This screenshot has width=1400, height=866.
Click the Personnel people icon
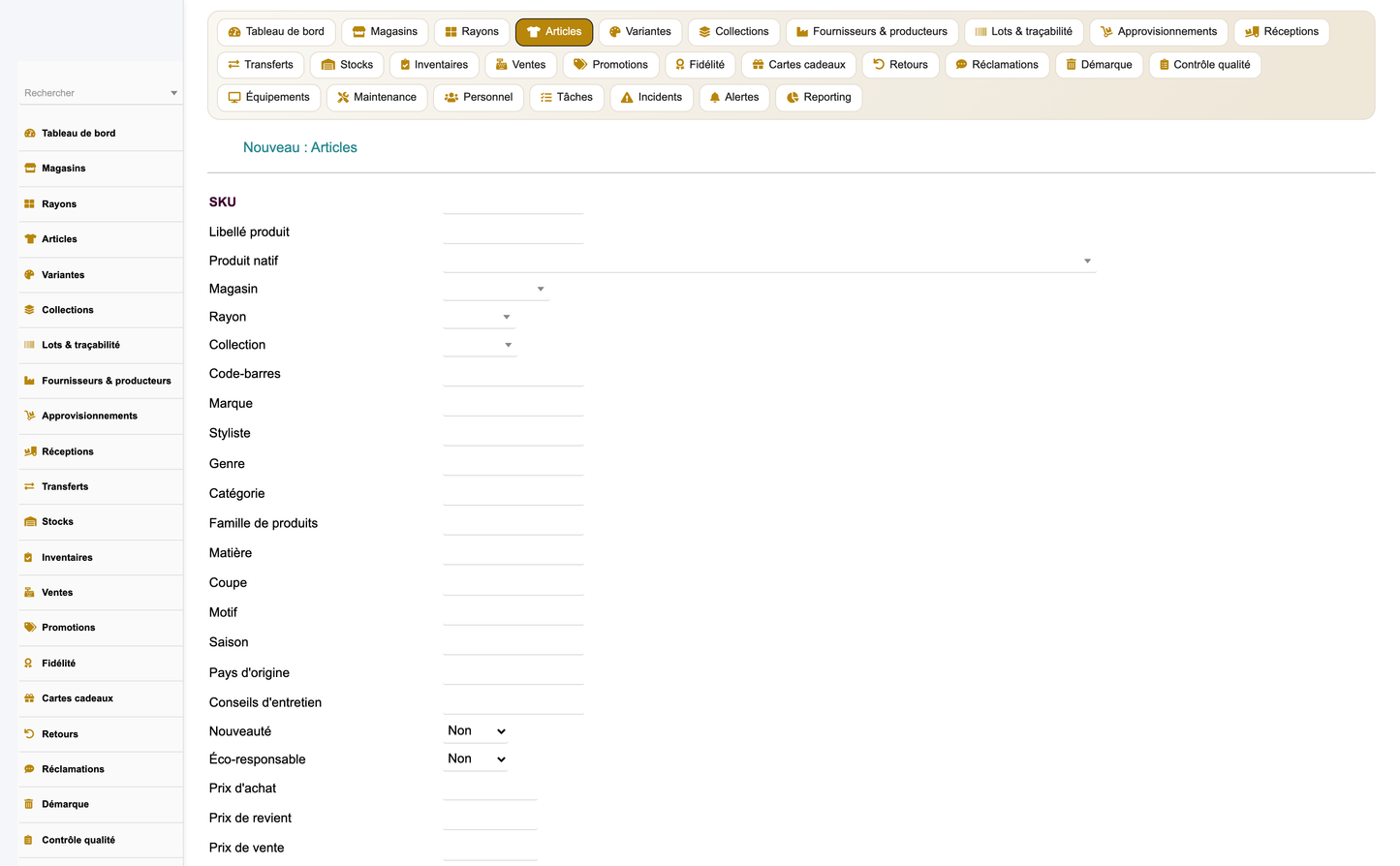[x=451, y=98]
